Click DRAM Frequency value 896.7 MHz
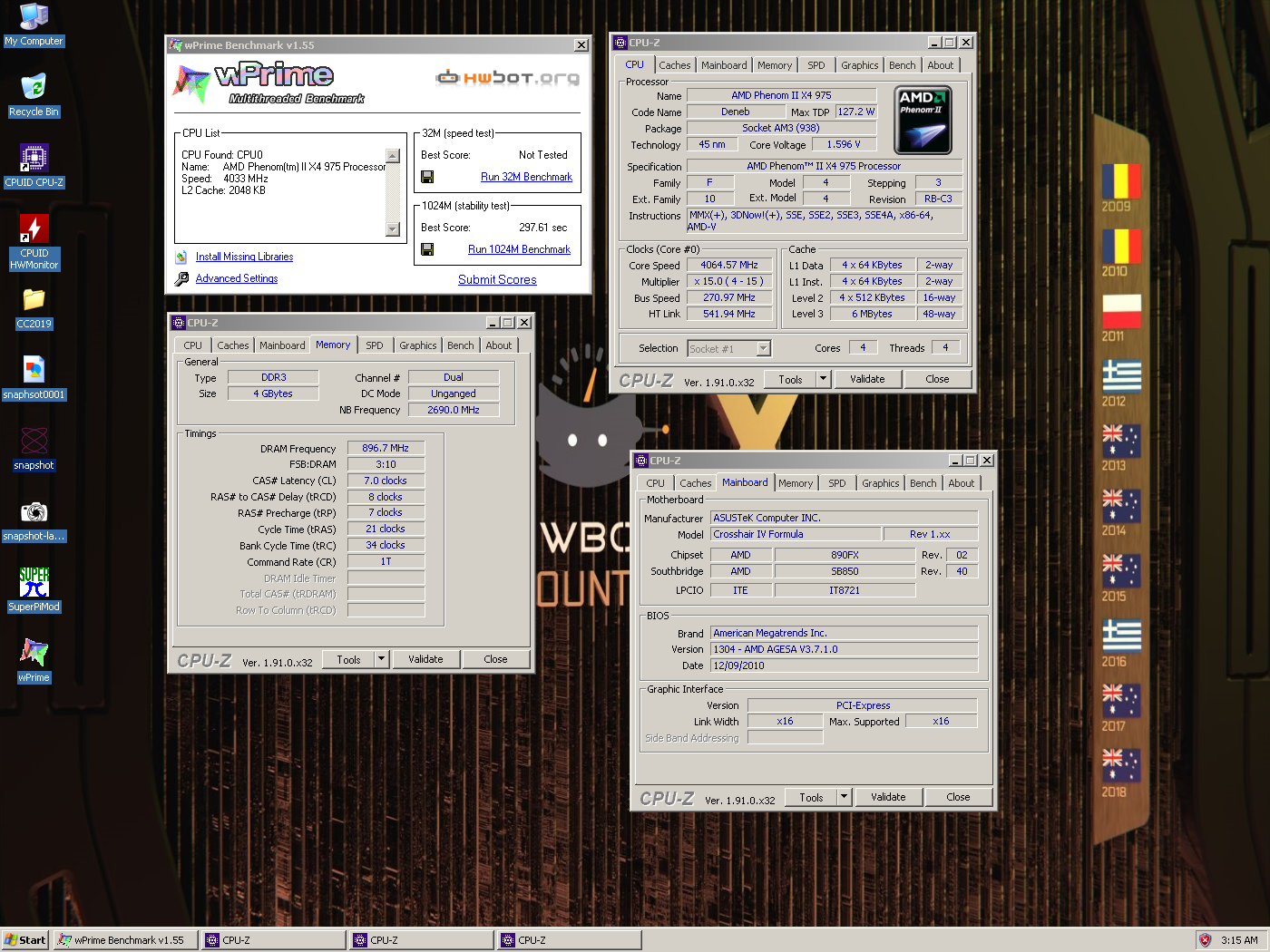 (x=386, y=448)
